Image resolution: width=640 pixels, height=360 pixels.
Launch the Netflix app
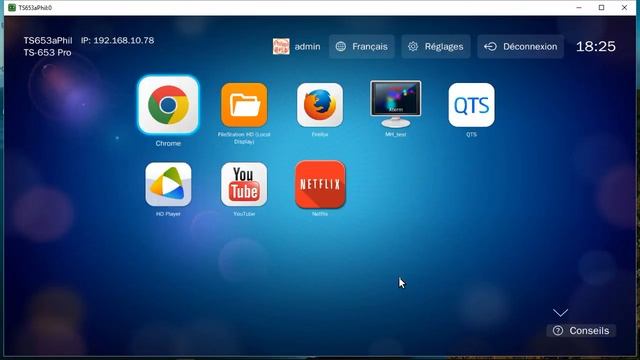320,184
